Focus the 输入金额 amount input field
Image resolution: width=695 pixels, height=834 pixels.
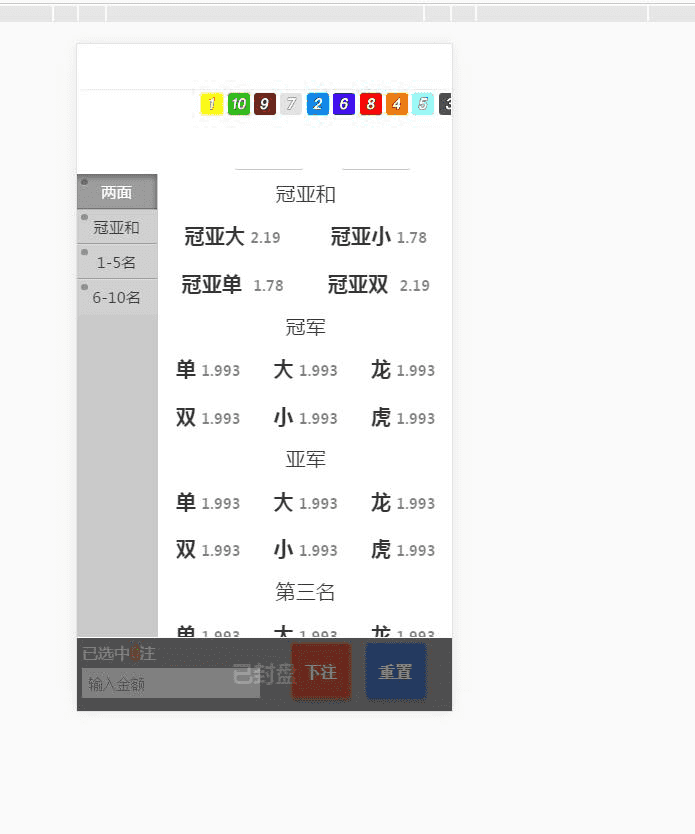click(171, 683)
